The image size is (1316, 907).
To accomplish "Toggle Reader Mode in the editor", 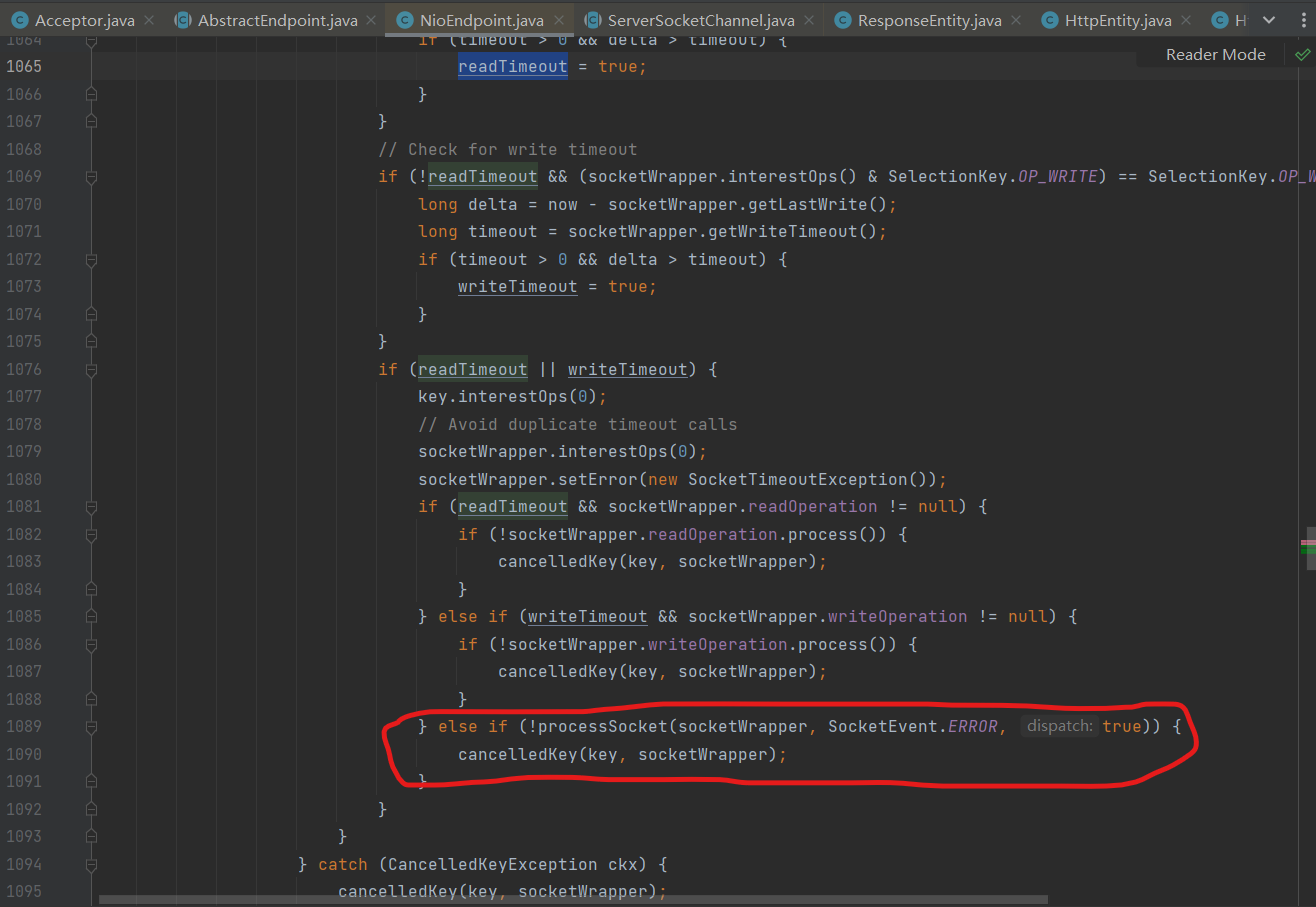I will tap(1215, 54).
